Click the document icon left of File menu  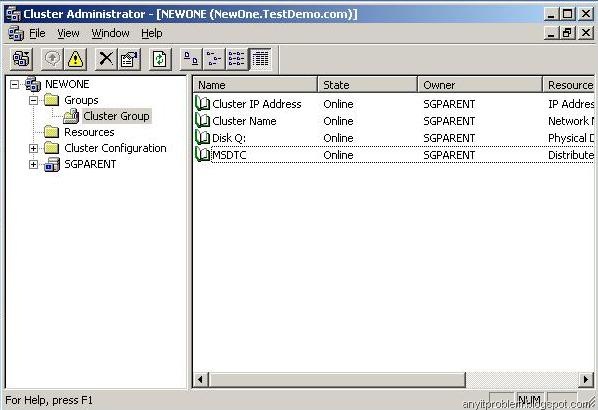(16, 34)
